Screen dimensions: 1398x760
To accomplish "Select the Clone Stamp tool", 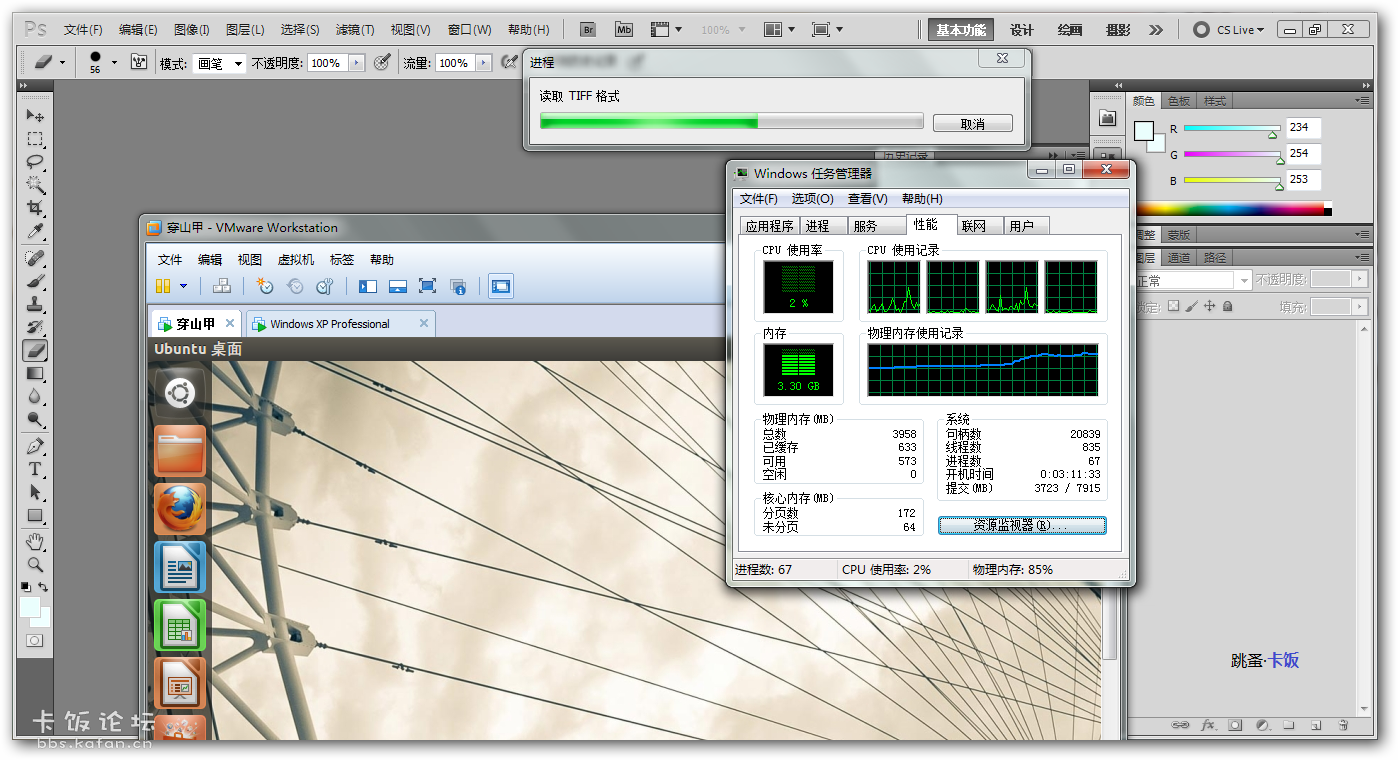I will tap(35, 304).
